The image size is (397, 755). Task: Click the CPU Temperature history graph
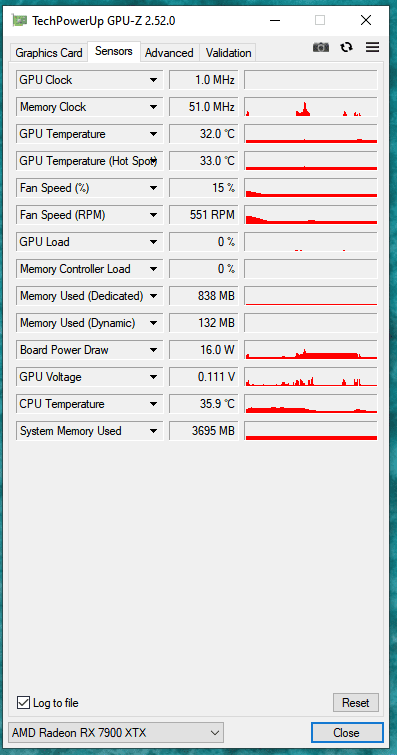tap(311, 404)
